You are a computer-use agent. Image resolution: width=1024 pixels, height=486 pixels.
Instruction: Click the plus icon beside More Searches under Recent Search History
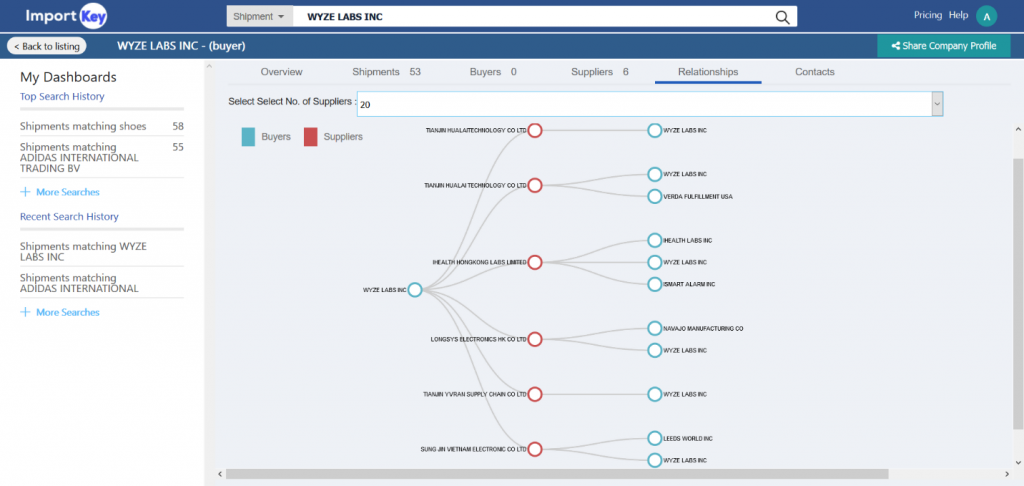point(25,312)
